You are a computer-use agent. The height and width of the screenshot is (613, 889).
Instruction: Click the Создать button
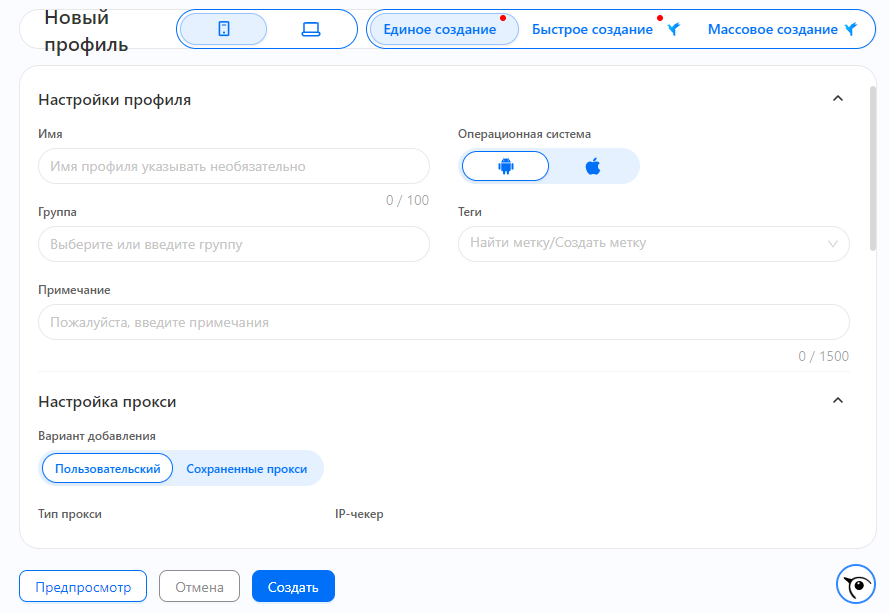tap(293, 586)
